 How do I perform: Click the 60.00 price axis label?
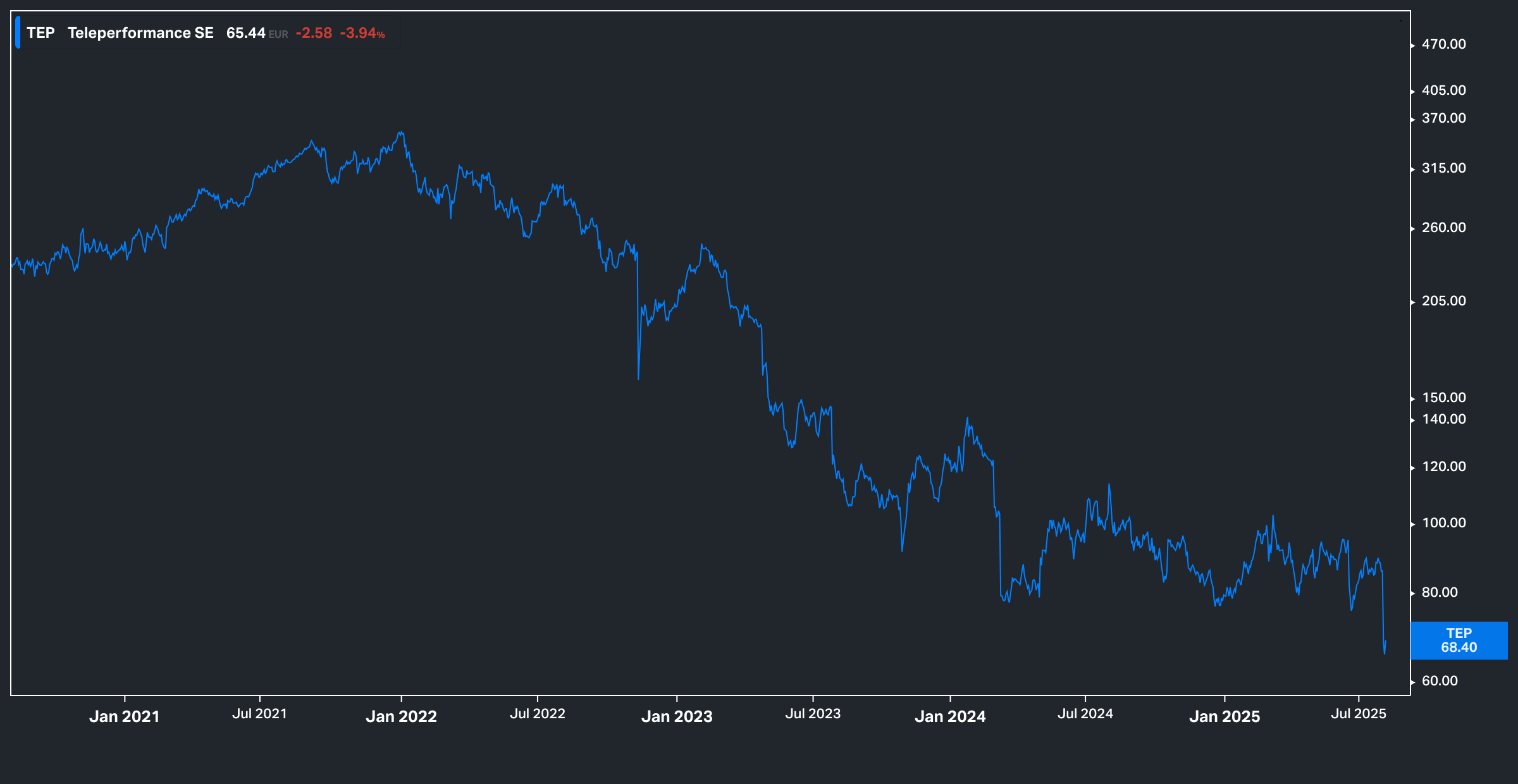1440,681
